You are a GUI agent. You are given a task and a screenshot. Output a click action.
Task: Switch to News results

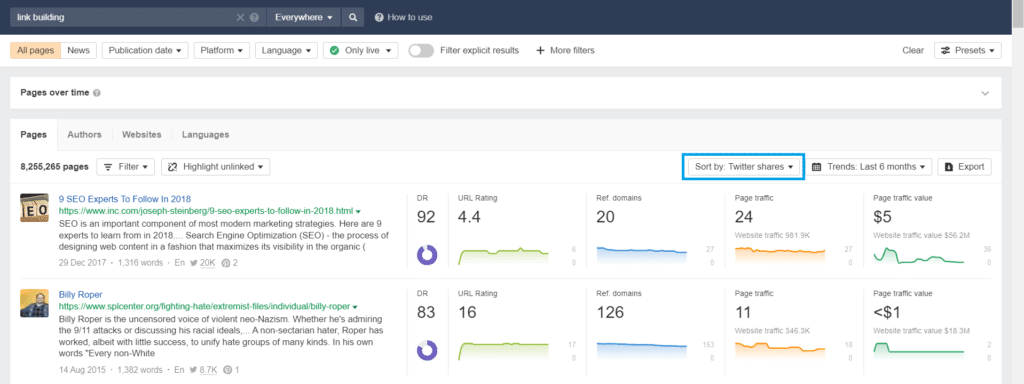point(78,50)
